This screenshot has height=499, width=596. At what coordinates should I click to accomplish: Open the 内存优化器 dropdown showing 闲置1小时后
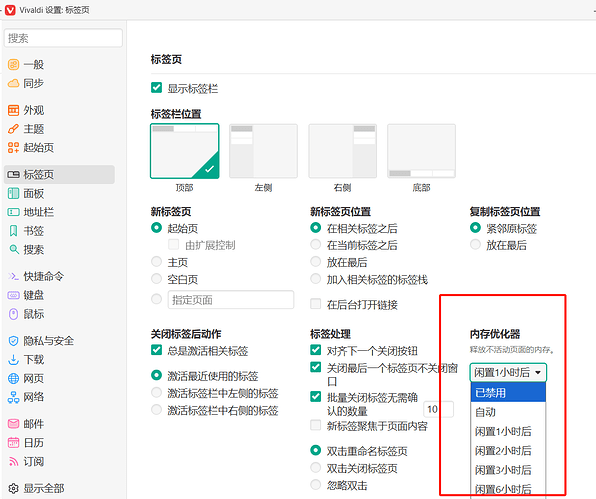click(508, 372)
